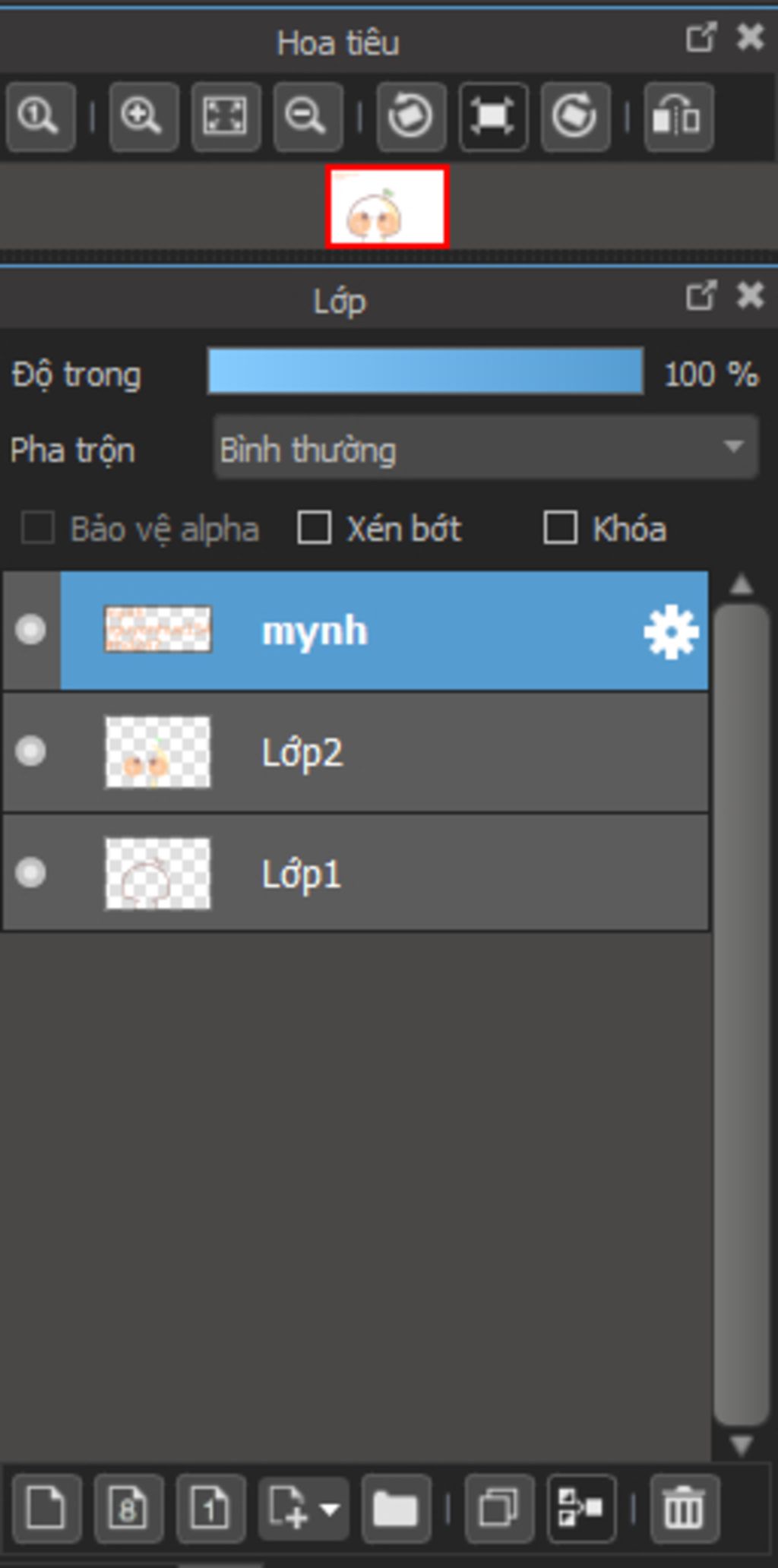
Task: Rotate canvas right in navigator
Action: point(575,117)
